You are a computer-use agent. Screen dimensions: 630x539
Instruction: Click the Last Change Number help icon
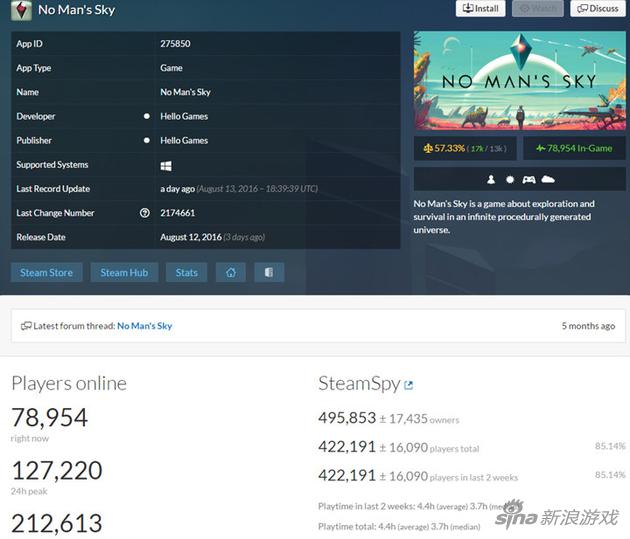pos(145,213)
